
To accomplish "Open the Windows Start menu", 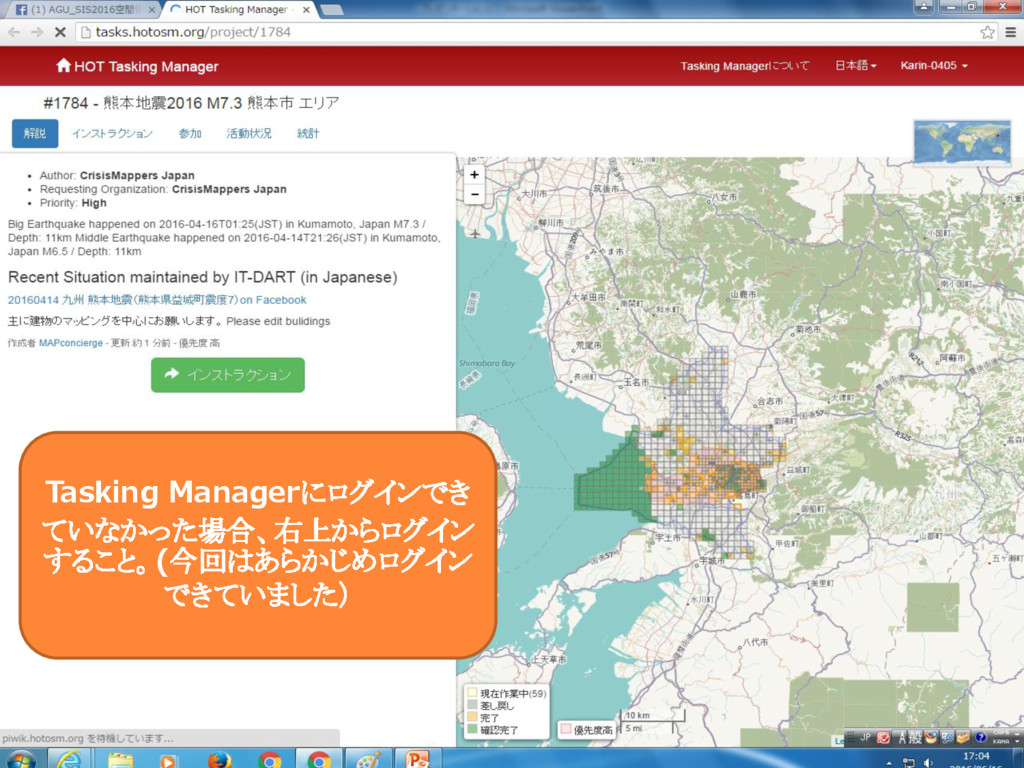I will [x=21, y=760].
